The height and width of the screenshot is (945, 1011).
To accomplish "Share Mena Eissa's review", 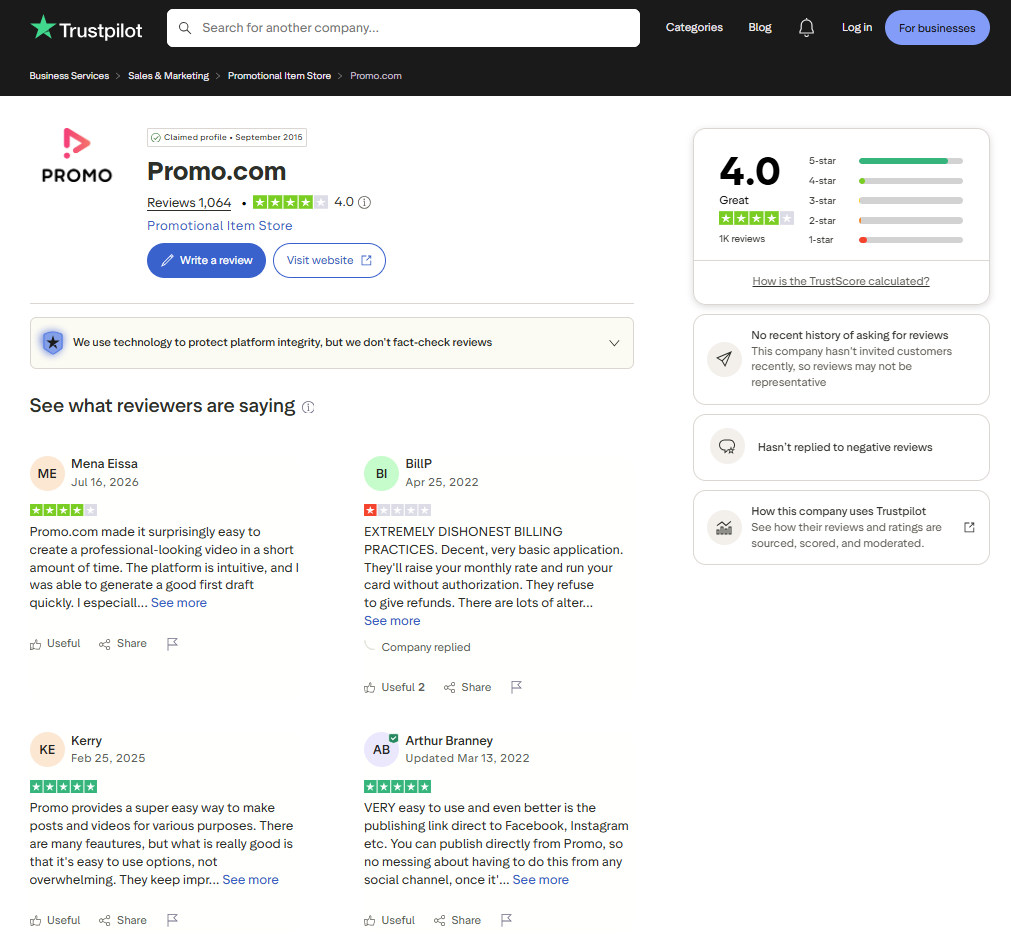I will [x=123, y=643].
